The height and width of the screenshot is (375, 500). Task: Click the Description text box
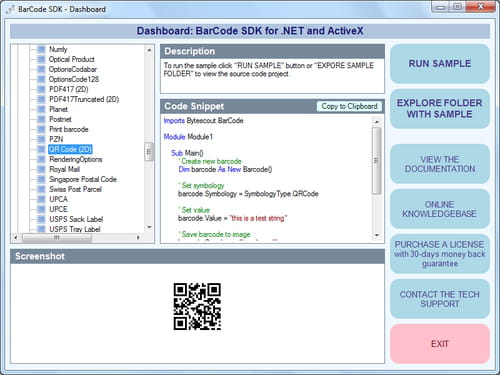[272, 76]
